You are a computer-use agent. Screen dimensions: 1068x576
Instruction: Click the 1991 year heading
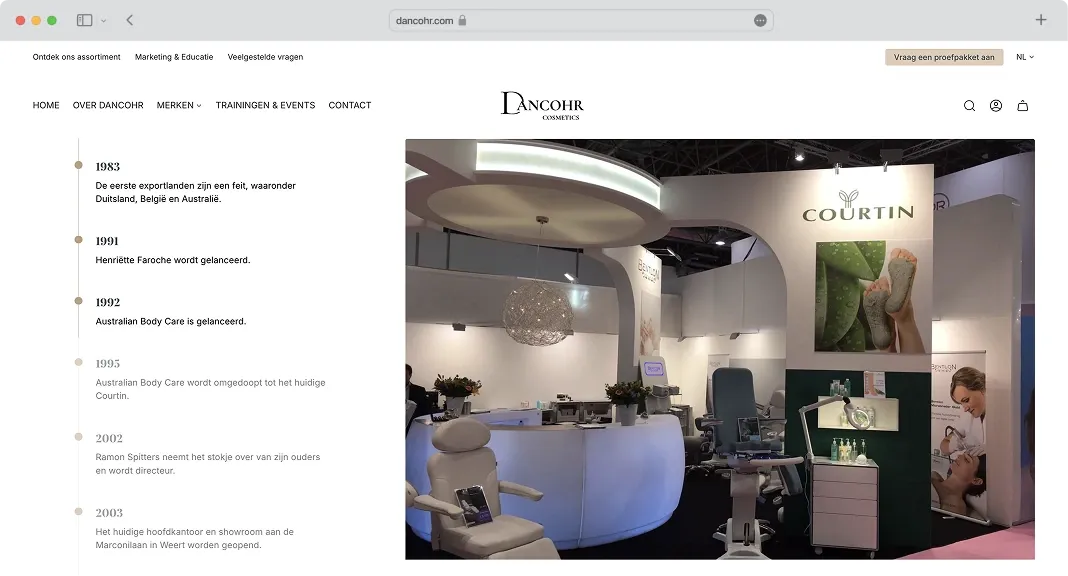pyautogui.click(x=107, y=241)
